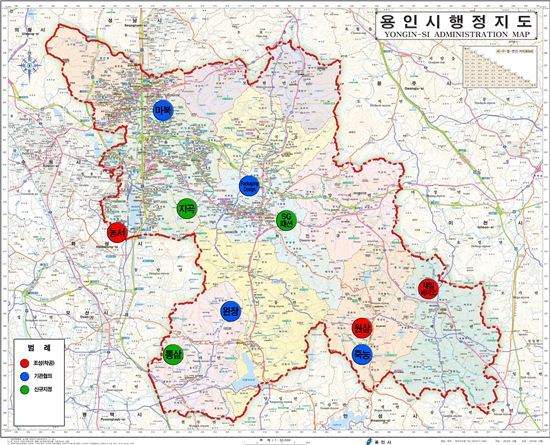Click the 범 례 legend heading
This screenshot has height=445, width=550.
click(39, 348)
